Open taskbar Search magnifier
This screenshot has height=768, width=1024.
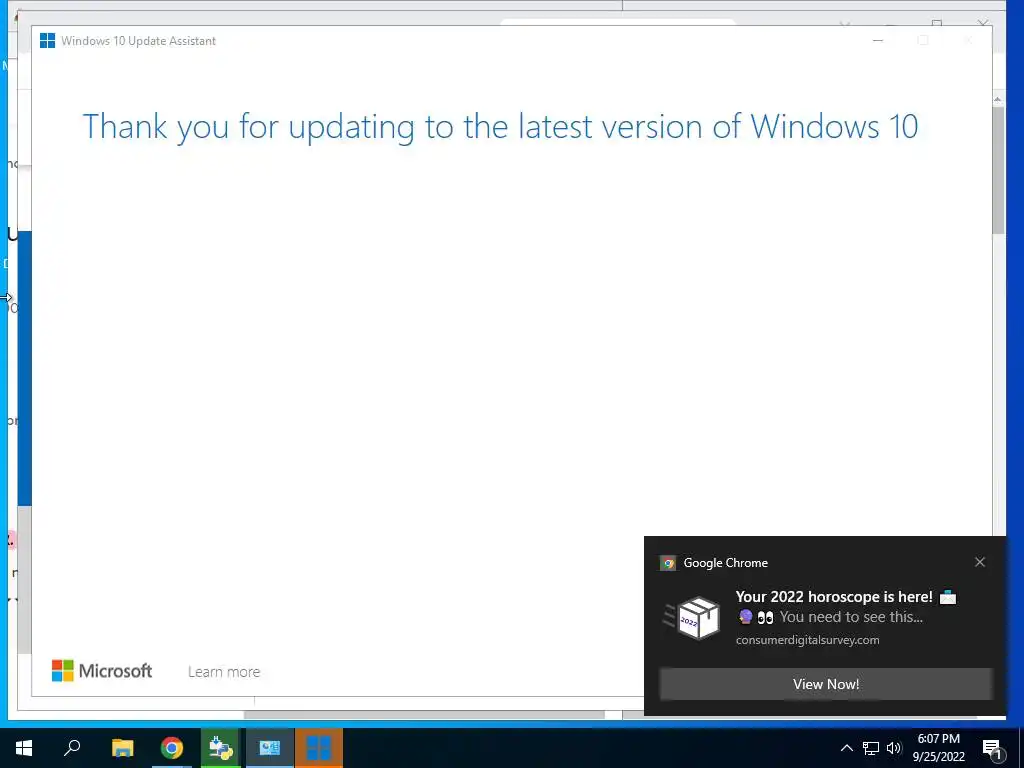click(72, 748)
